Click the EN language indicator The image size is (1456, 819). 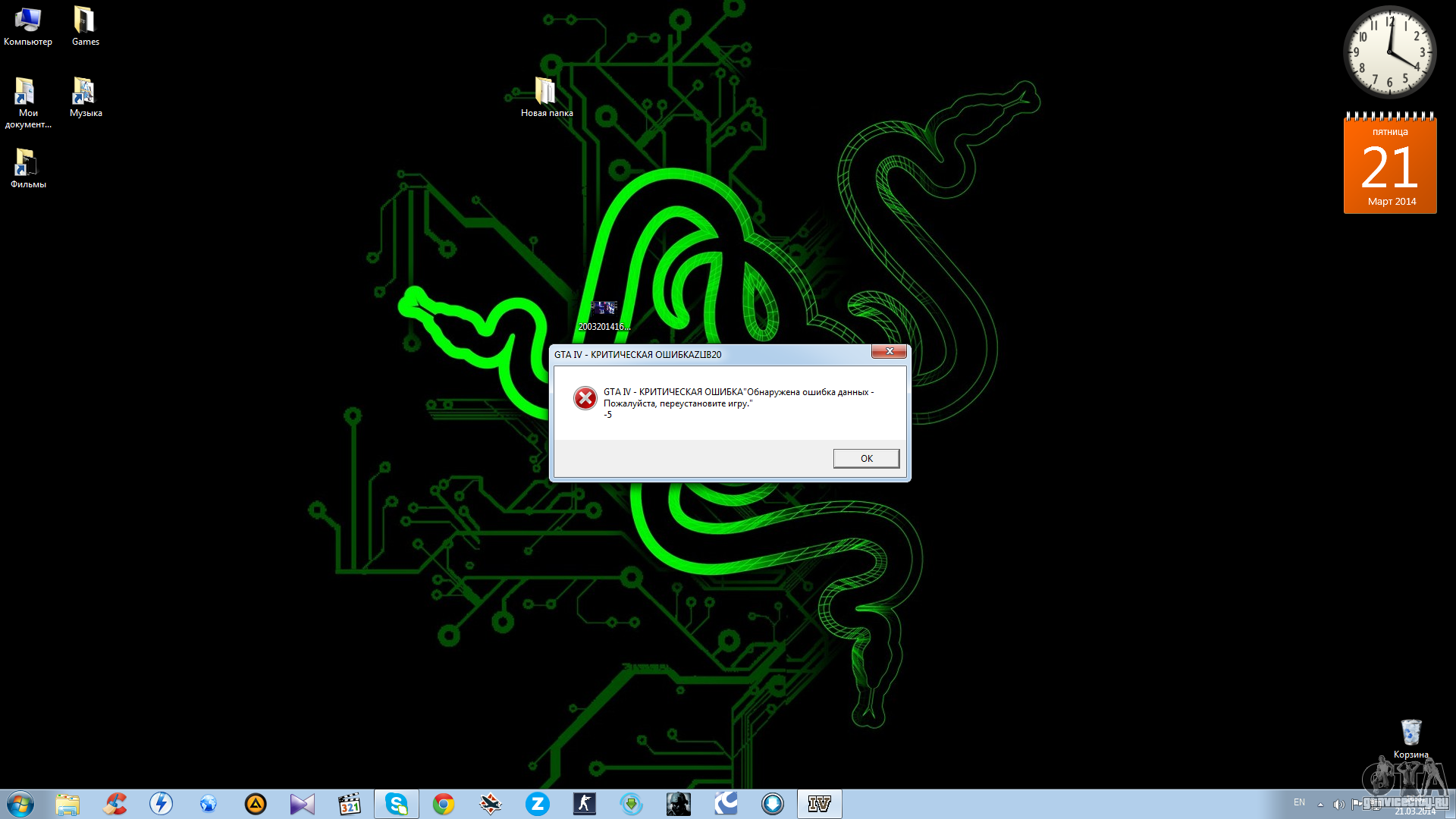pyautogui.click(x=1299, y=802)
